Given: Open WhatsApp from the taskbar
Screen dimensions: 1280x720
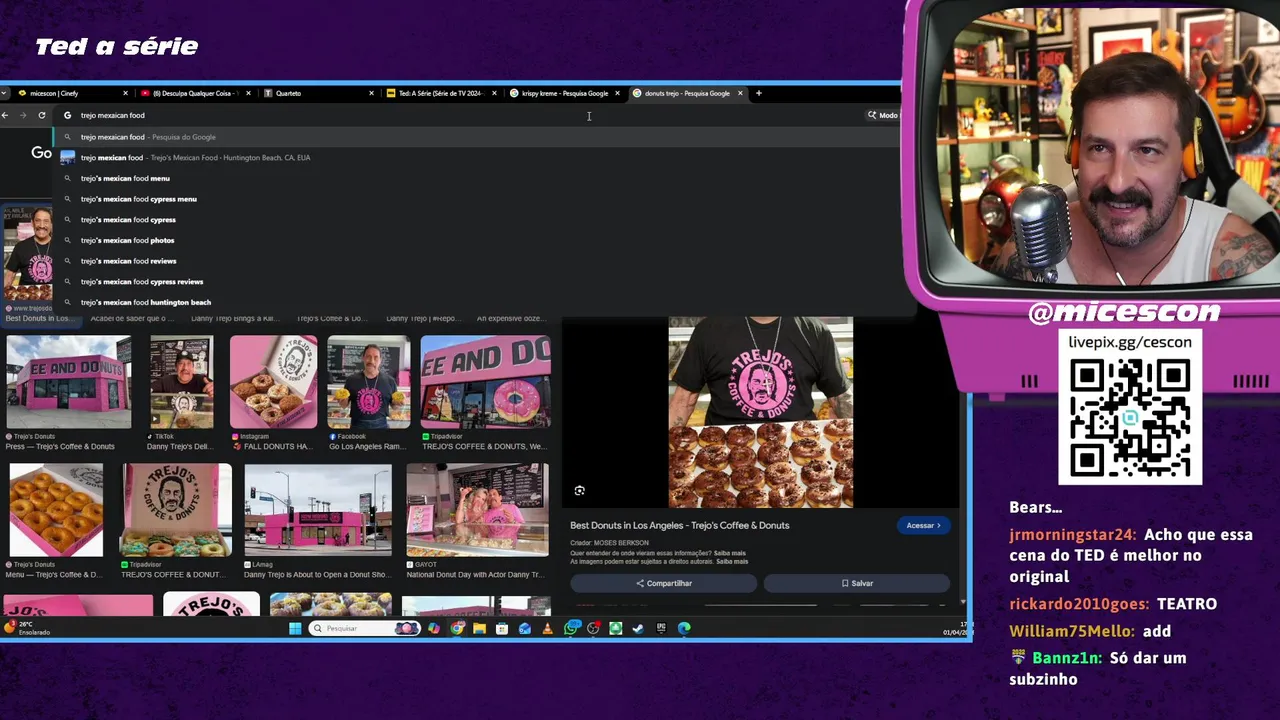Looking at the screenshot, I should coord(571,628).
